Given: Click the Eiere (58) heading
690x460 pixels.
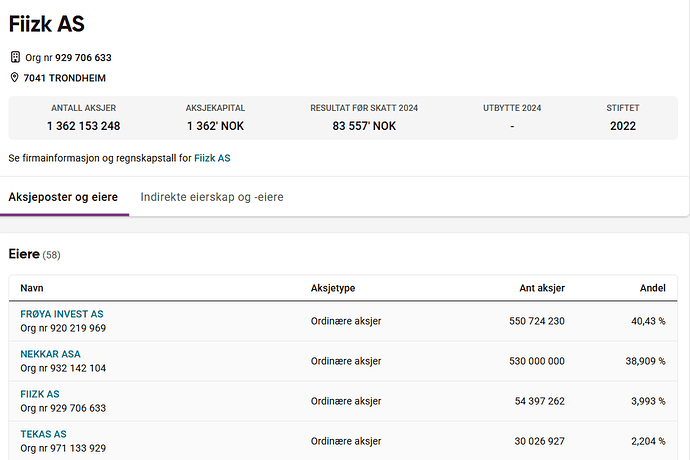Looking at the screenshot, I should (x=34, y=254).
